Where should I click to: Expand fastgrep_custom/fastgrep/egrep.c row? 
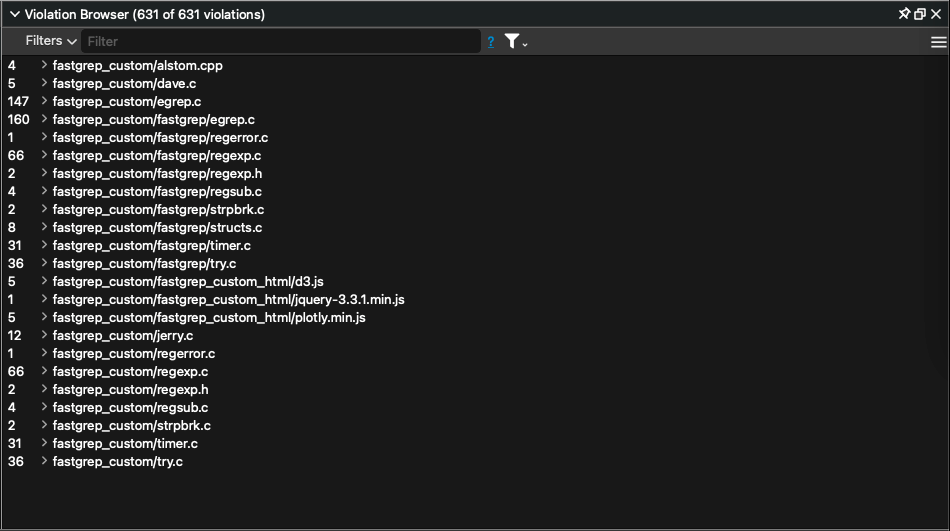(44, 119)
